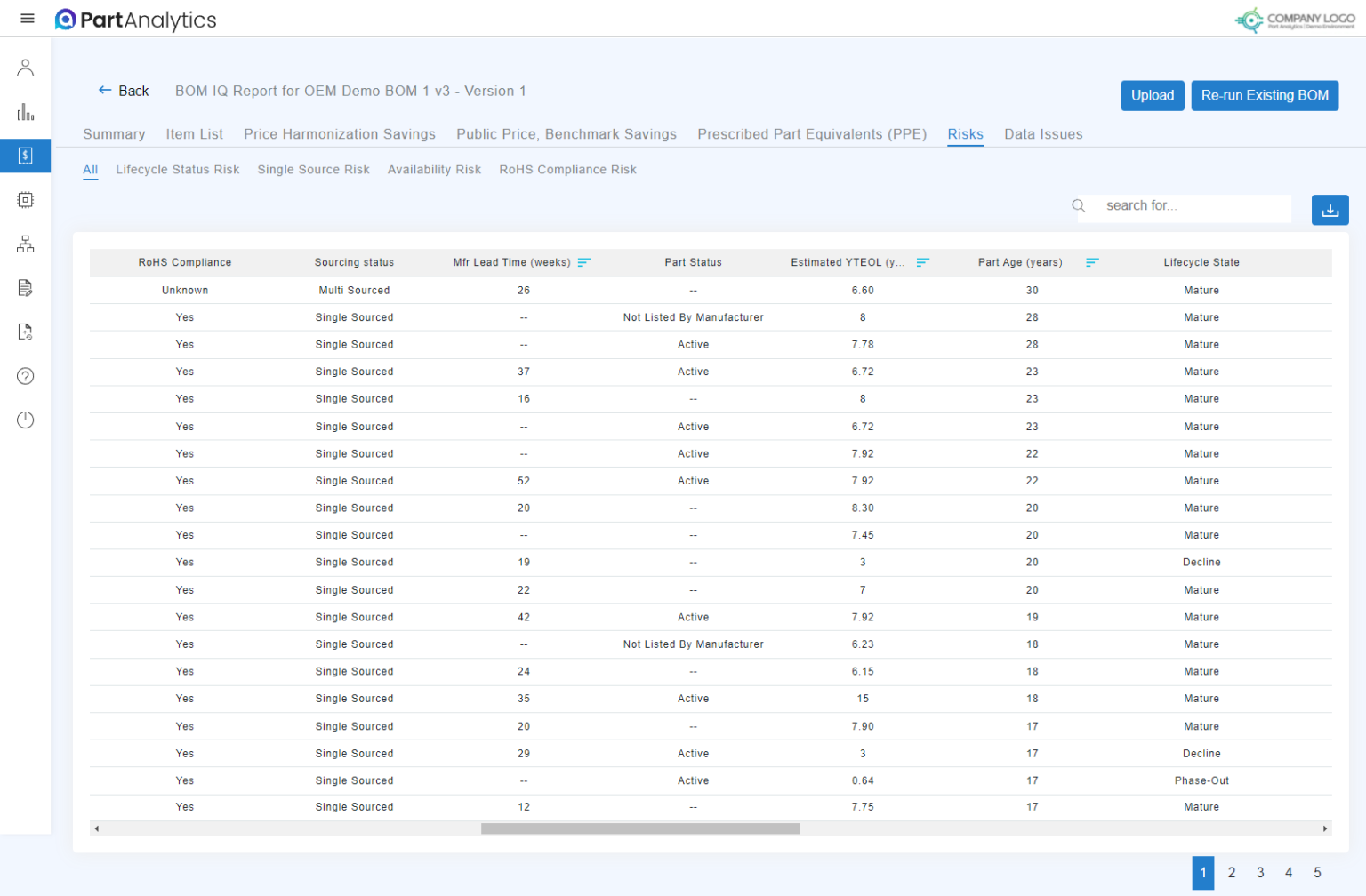Click the scrollbar right arrow
Screen dimensions: 1366x896
click(1325, 828)
